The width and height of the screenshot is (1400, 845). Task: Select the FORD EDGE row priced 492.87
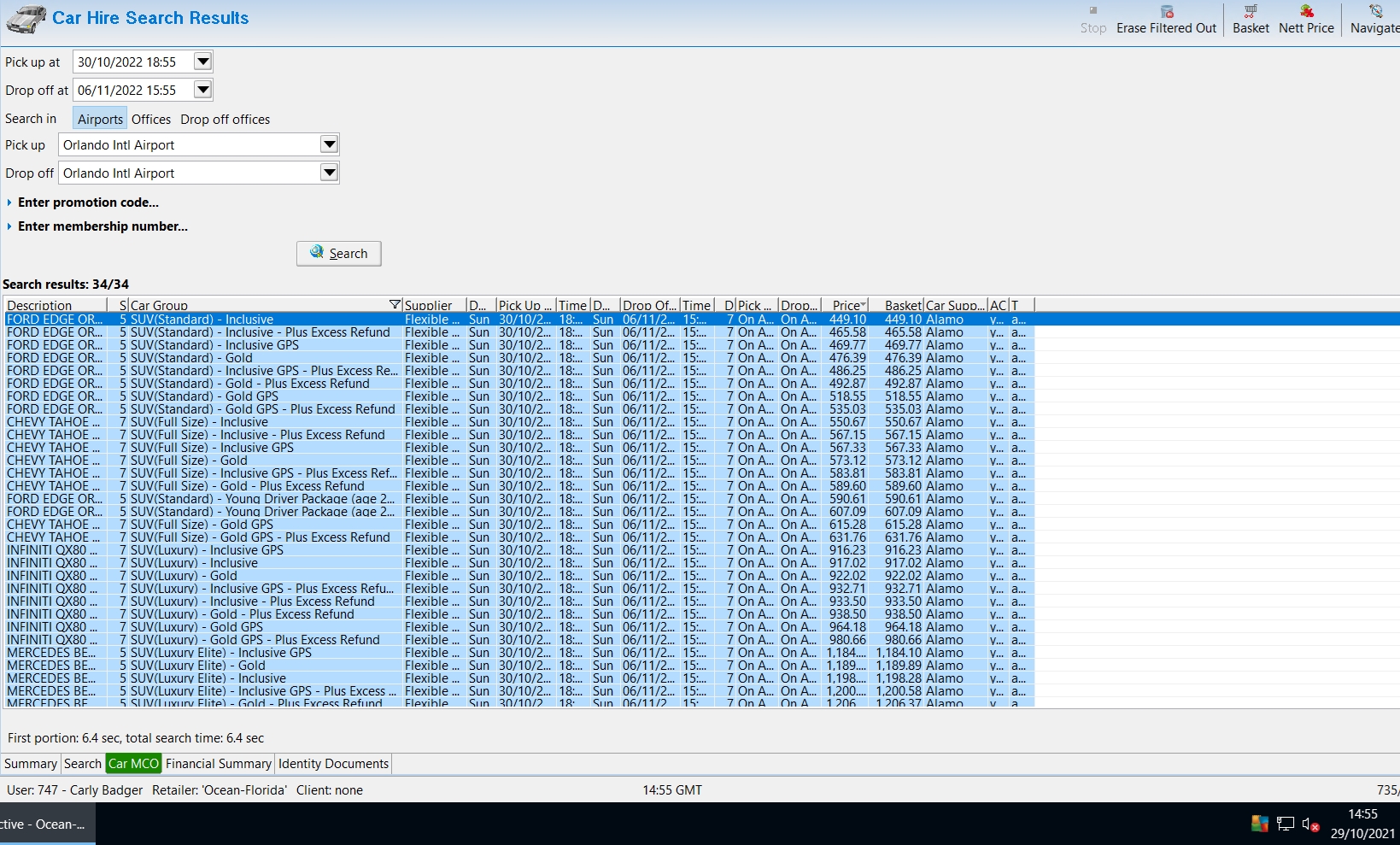tap(519, 384)
